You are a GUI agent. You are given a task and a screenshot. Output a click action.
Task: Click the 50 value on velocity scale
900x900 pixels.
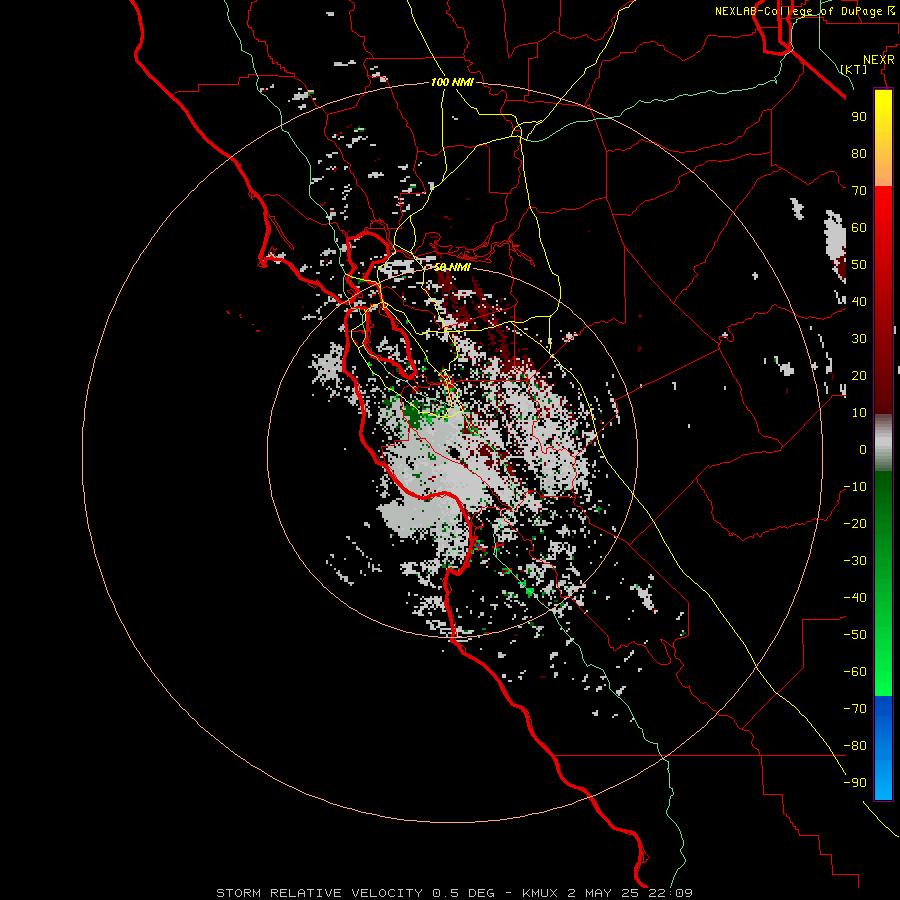coord(859,265)
